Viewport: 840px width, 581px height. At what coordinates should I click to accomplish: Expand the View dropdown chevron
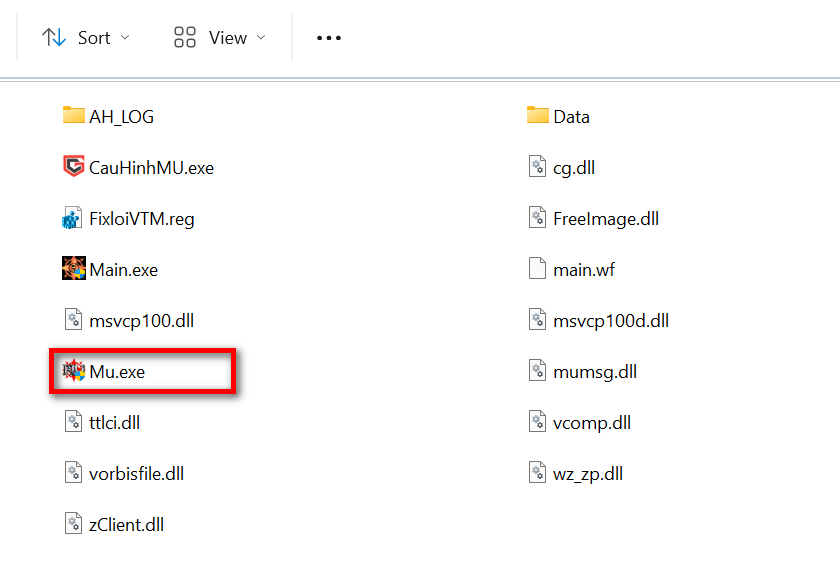coord(261,38)
